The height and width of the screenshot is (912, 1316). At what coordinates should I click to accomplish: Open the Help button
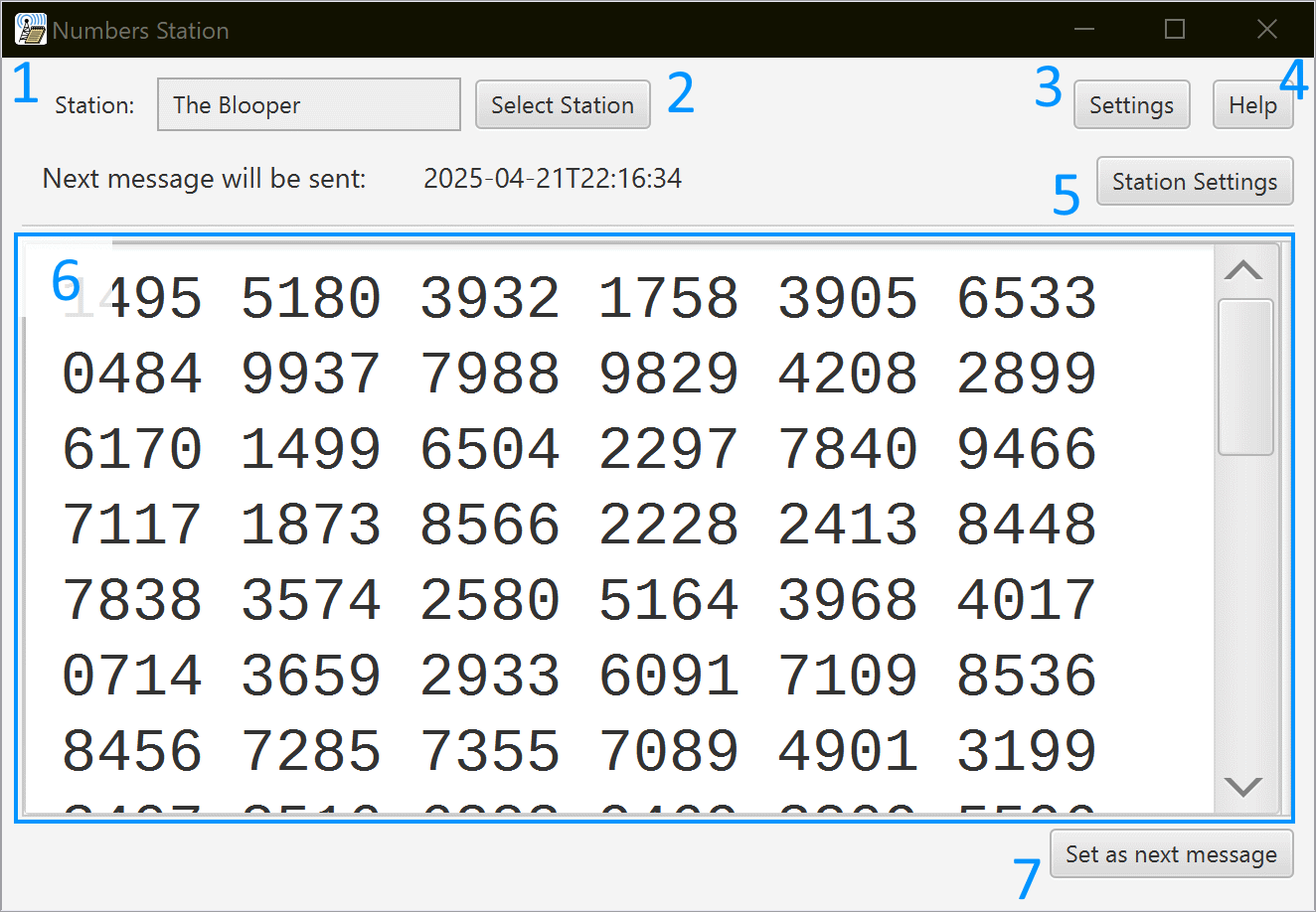coord(1252,105)
